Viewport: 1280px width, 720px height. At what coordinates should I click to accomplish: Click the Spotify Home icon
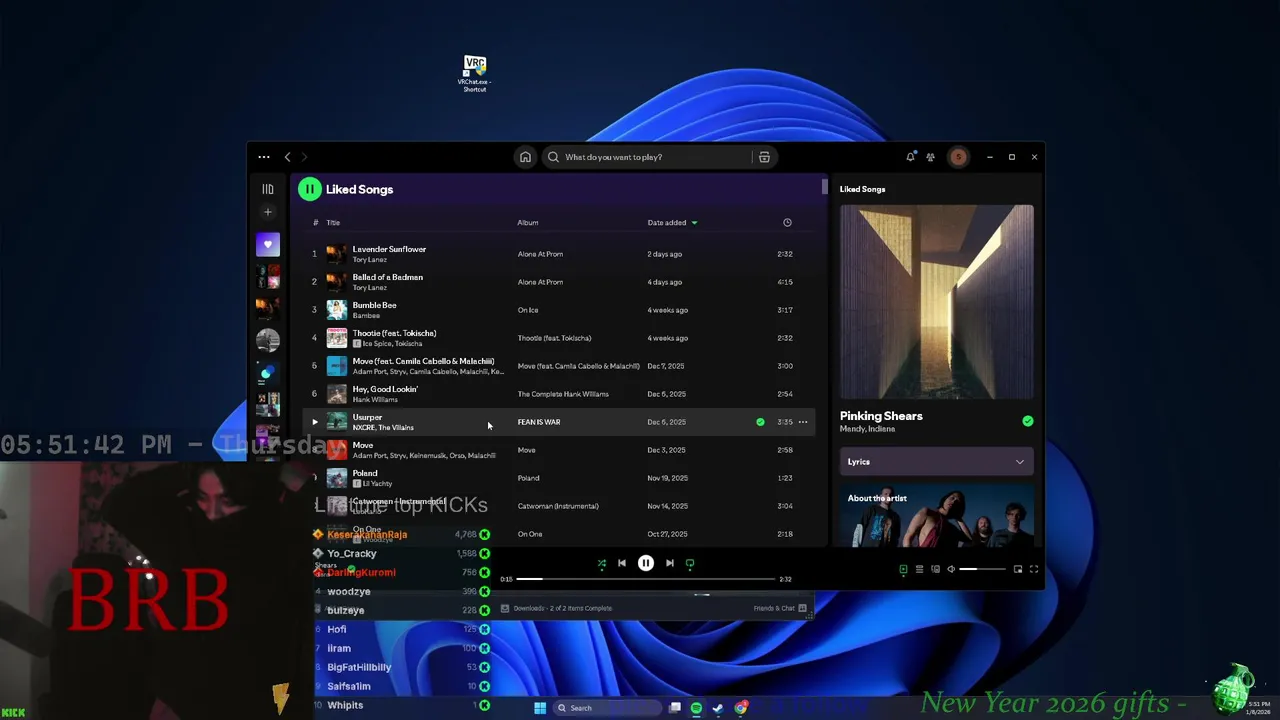pyautogui.click(x=525, y=157)
